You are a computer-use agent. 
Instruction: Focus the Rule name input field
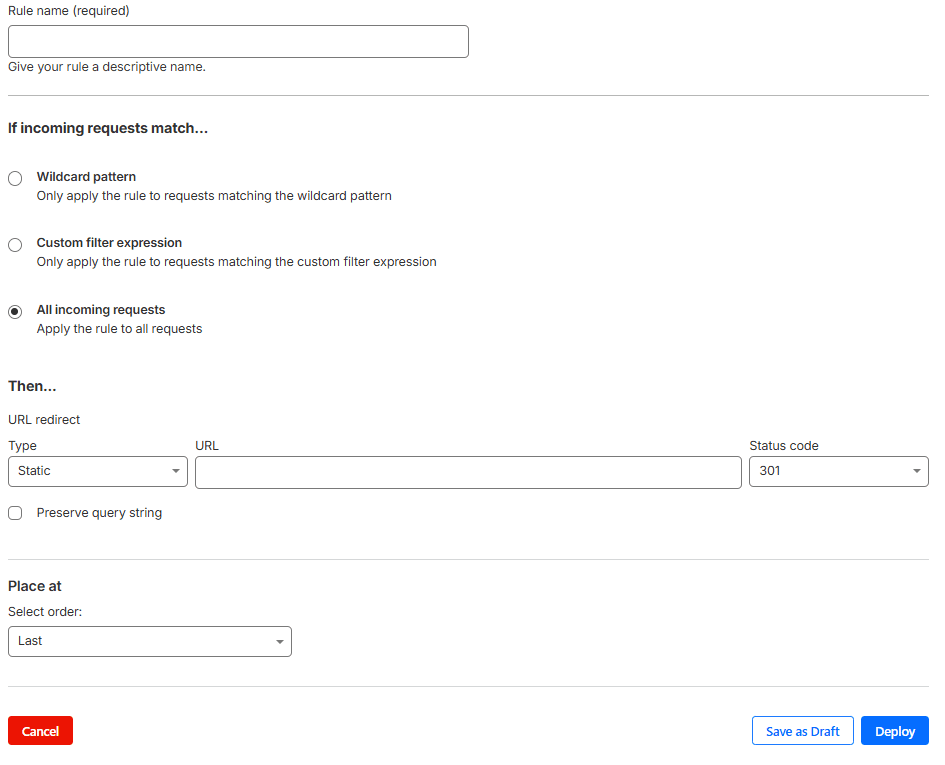(238, 41)
